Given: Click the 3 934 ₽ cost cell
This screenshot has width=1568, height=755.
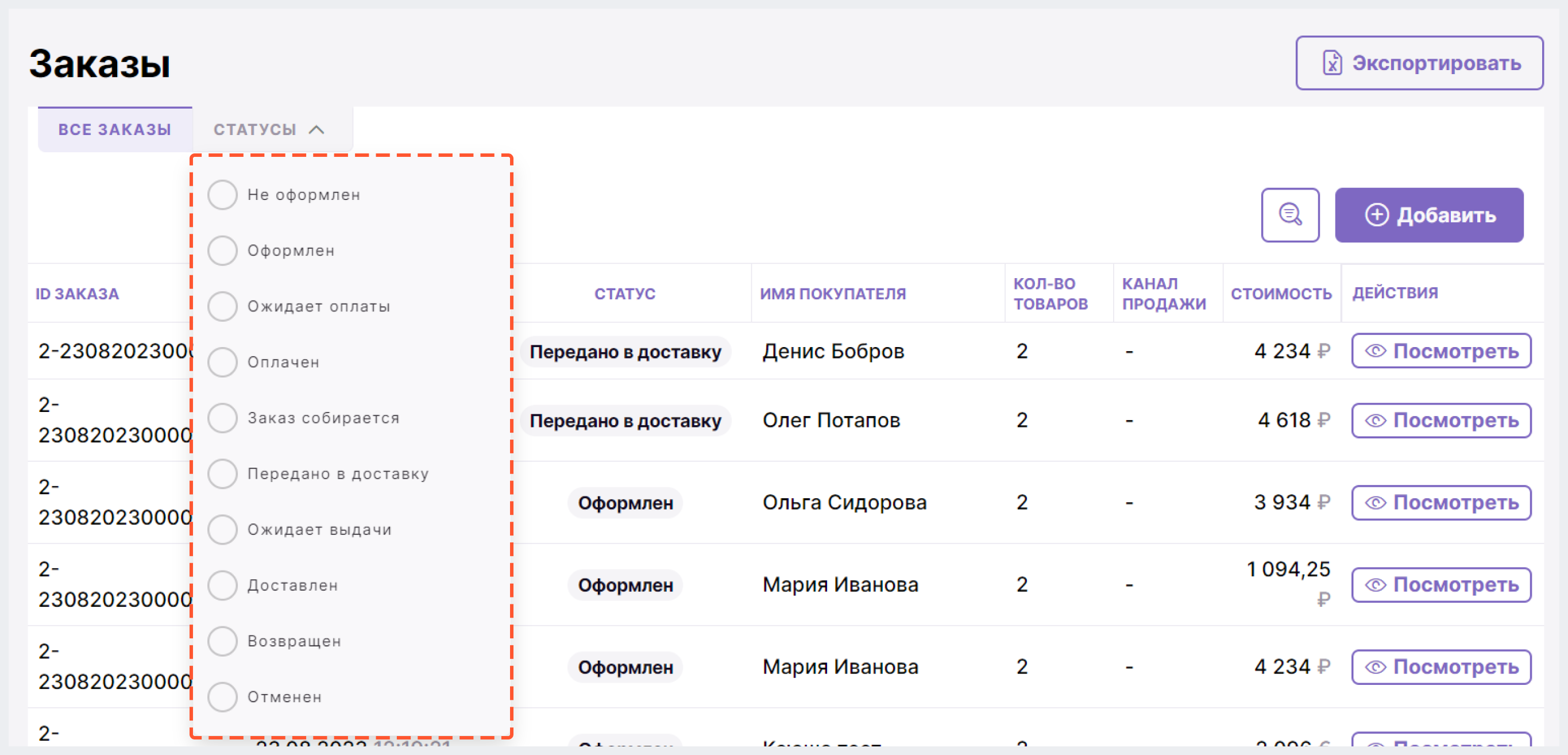Looking at the screenshot, I should coord(1292,502).
